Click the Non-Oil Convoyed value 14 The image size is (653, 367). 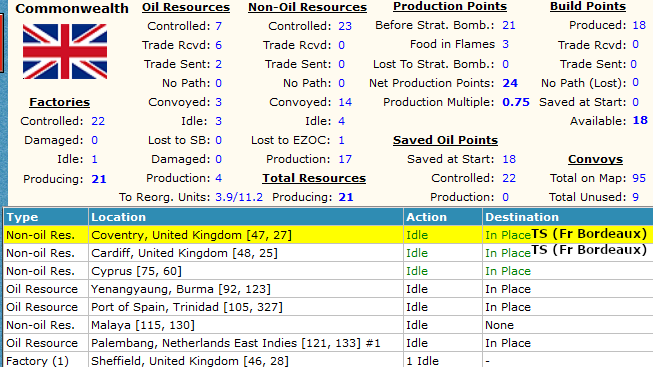[345, 102]
